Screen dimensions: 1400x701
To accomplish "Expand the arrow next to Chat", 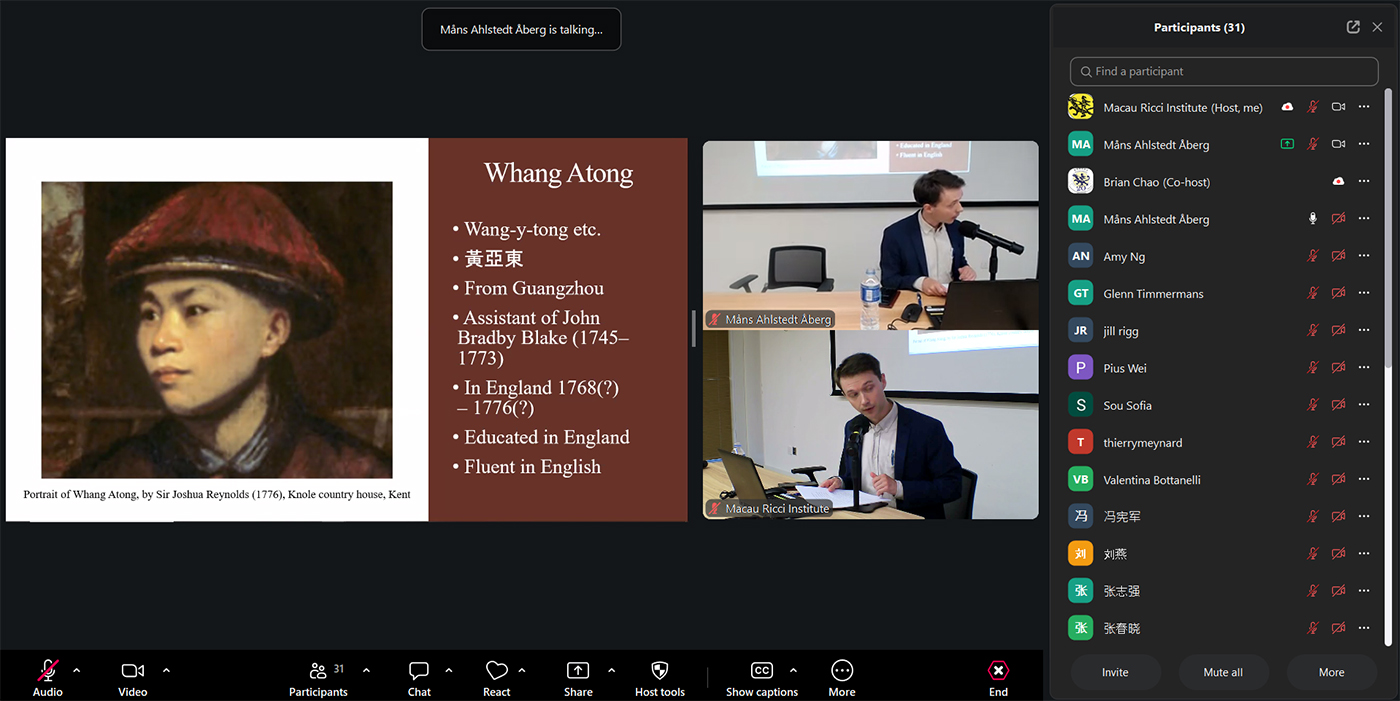I will (x=449, y=670).
